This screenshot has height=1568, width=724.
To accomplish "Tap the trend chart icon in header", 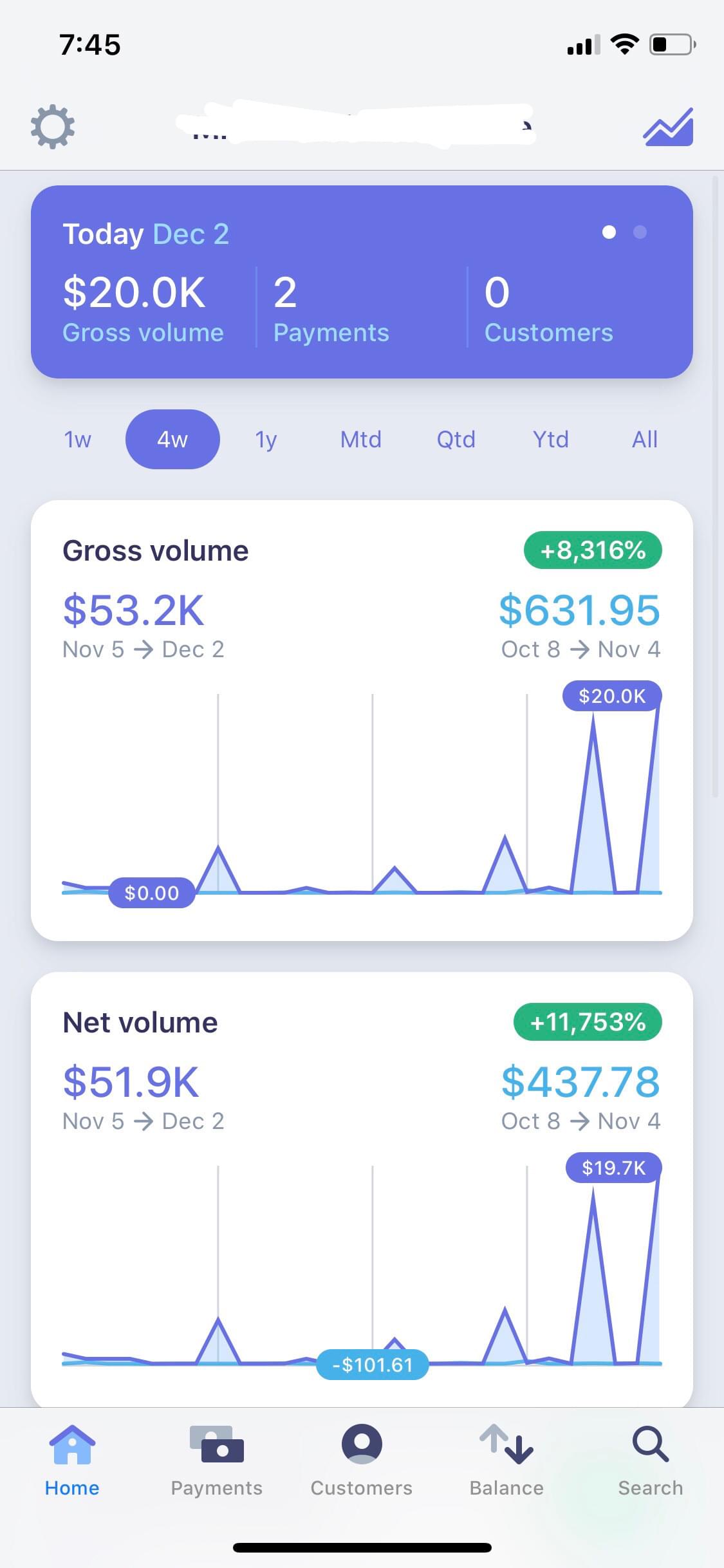I will [668, 127].
